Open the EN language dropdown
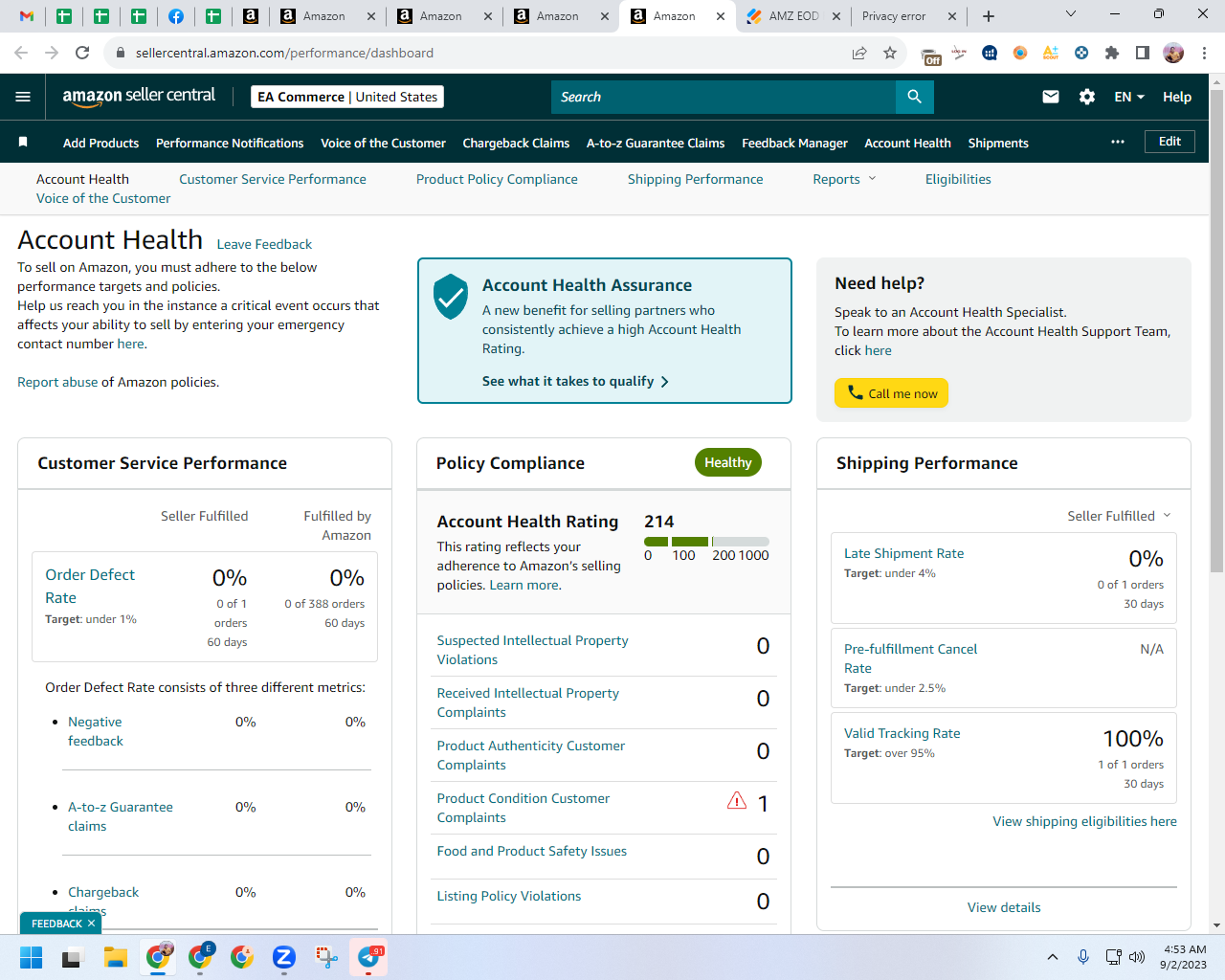 coord(1129,97)
